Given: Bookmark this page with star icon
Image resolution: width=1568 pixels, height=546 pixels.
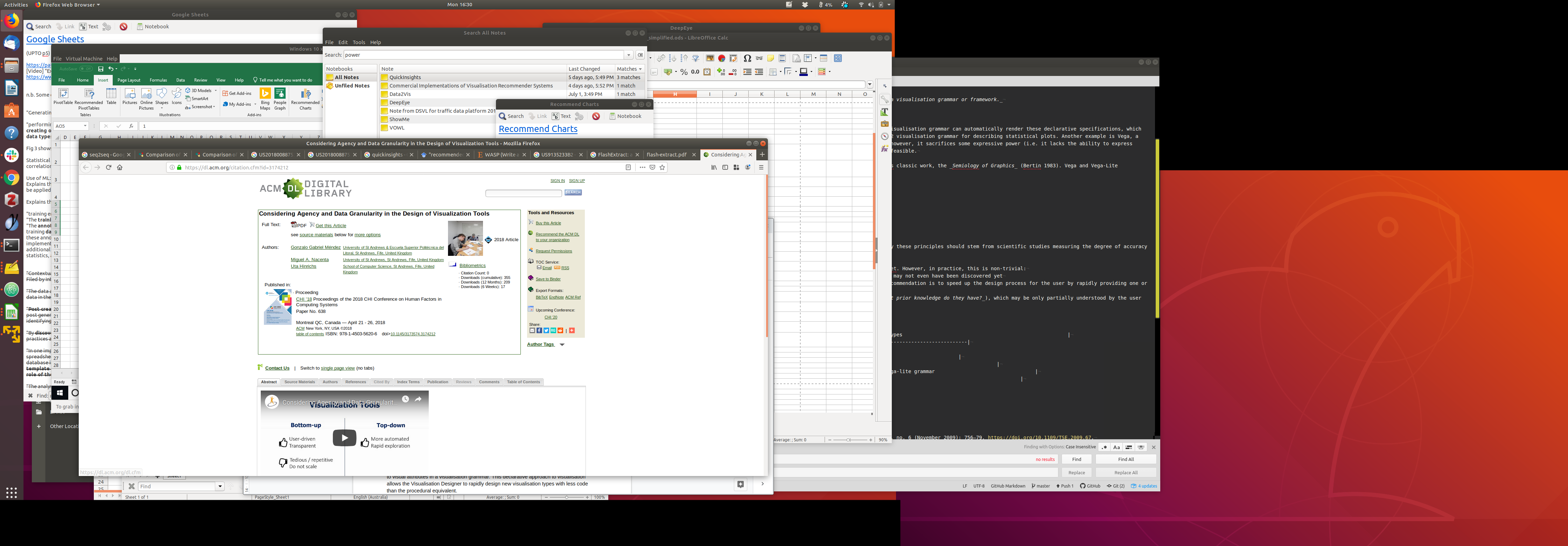Looking at the screenshot, I should (x=663, y=167).
